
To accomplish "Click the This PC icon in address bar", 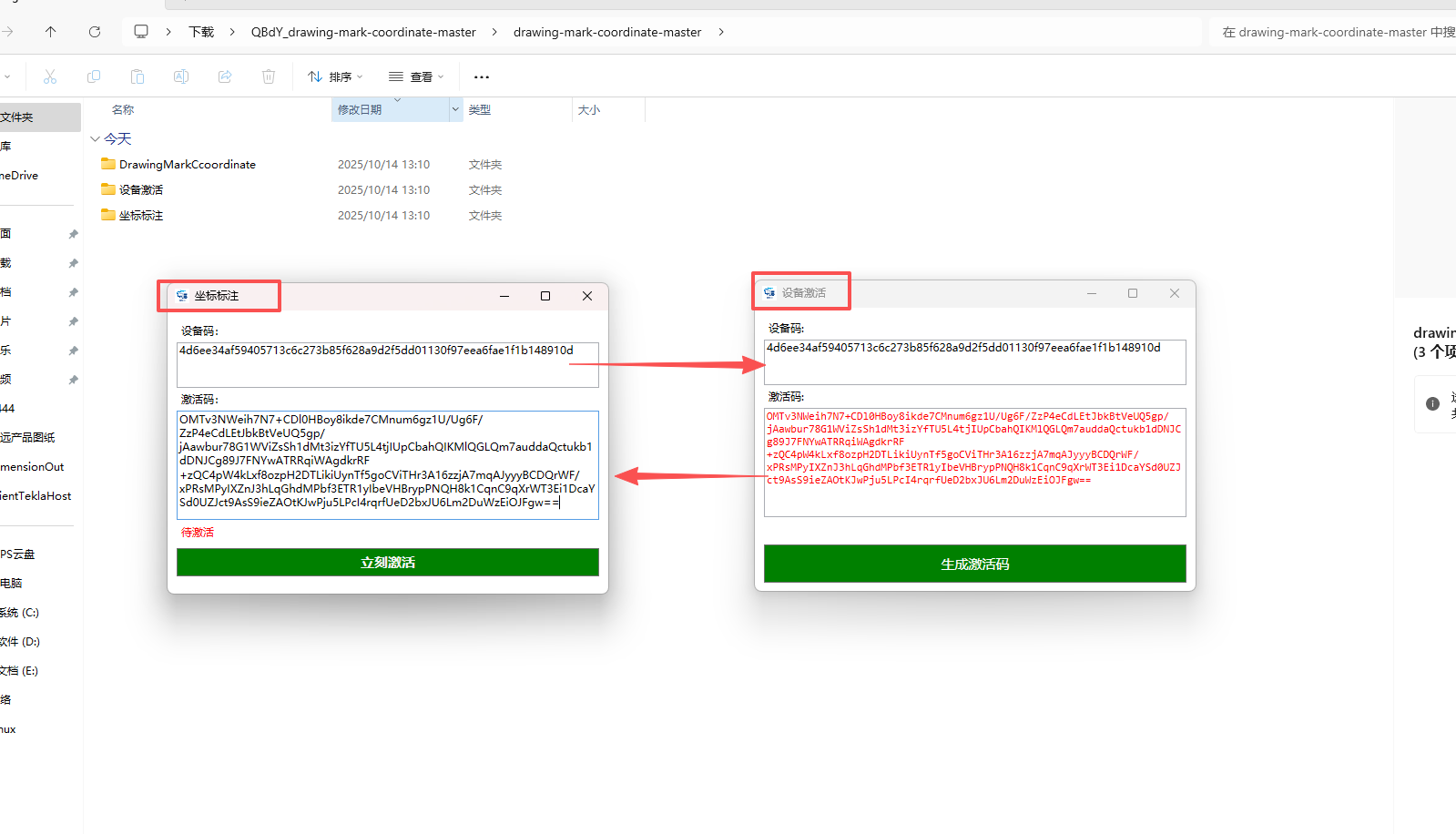I will pyautogui.click(x=141, y=32).
